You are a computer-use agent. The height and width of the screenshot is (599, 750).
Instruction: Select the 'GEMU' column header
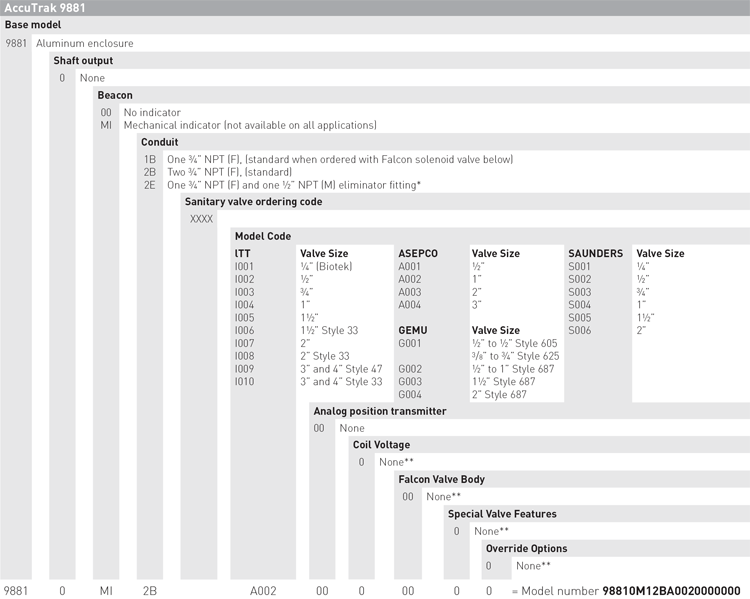(413, 331)
